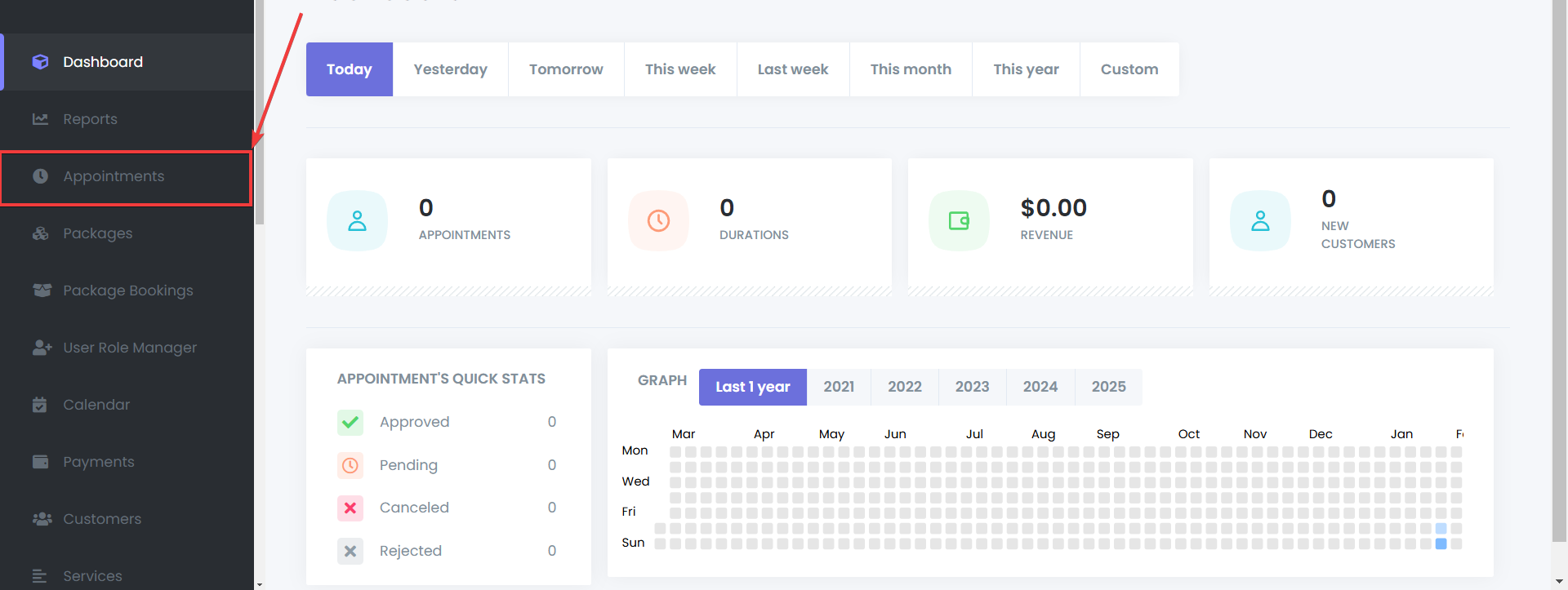The image size is (1568, 590).
Task: Click the page scrollbar down arrow
Action: click(x=1560, y=581)
